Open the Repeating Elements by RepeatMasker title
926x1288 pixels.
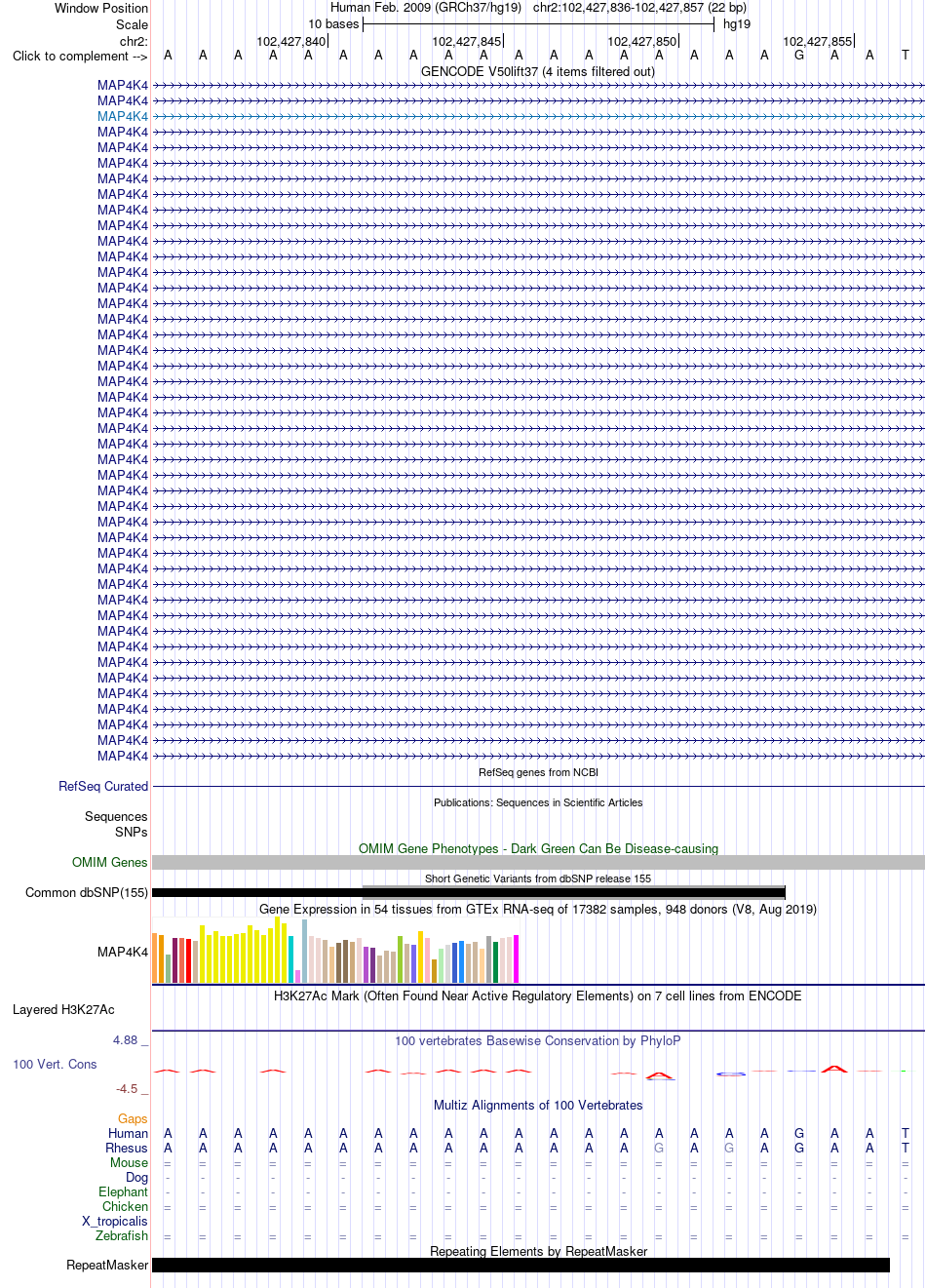click(538, 1251)
